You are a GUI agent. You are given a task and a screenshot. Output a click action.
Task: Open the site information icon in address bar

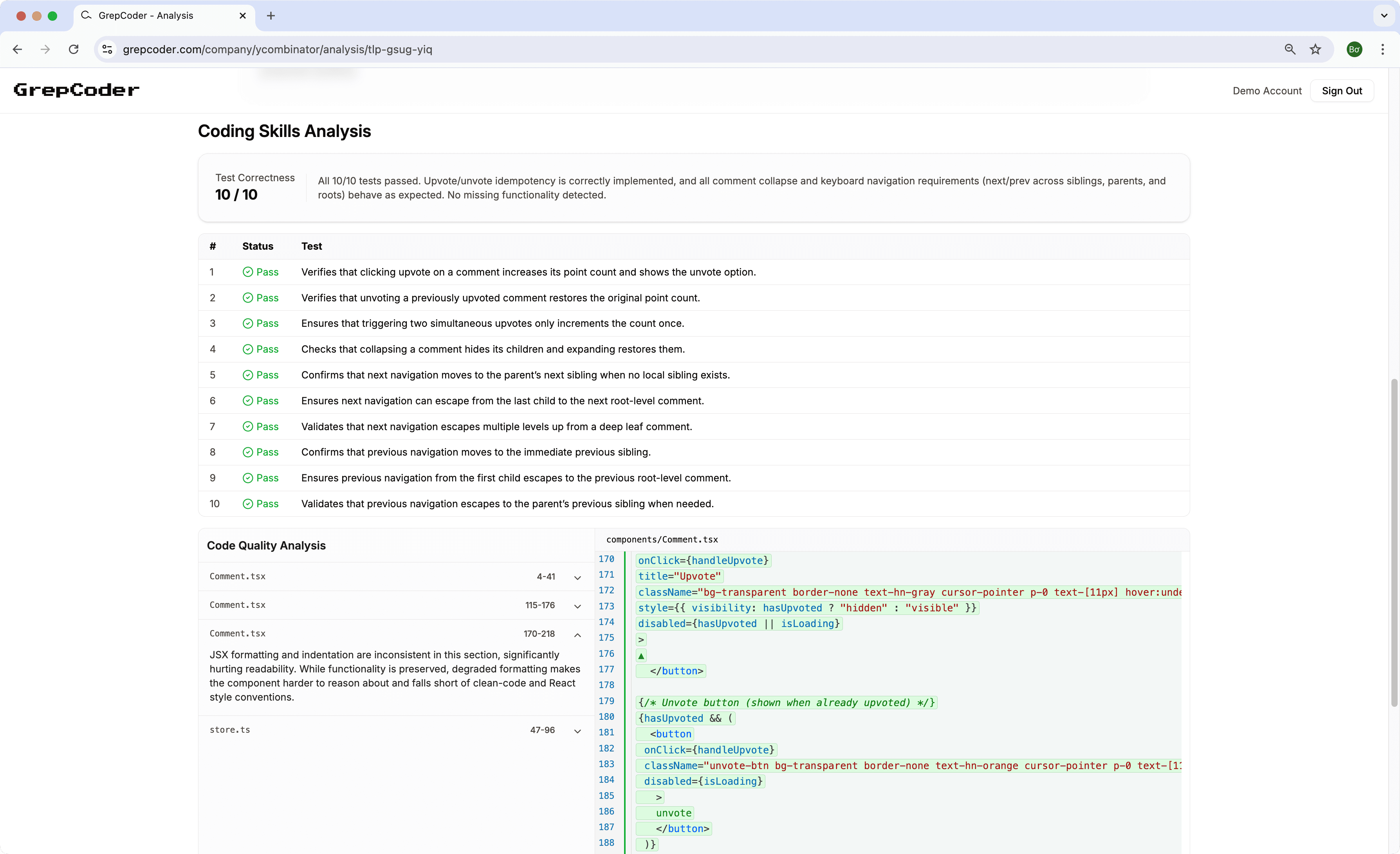(x=107, y=49)
